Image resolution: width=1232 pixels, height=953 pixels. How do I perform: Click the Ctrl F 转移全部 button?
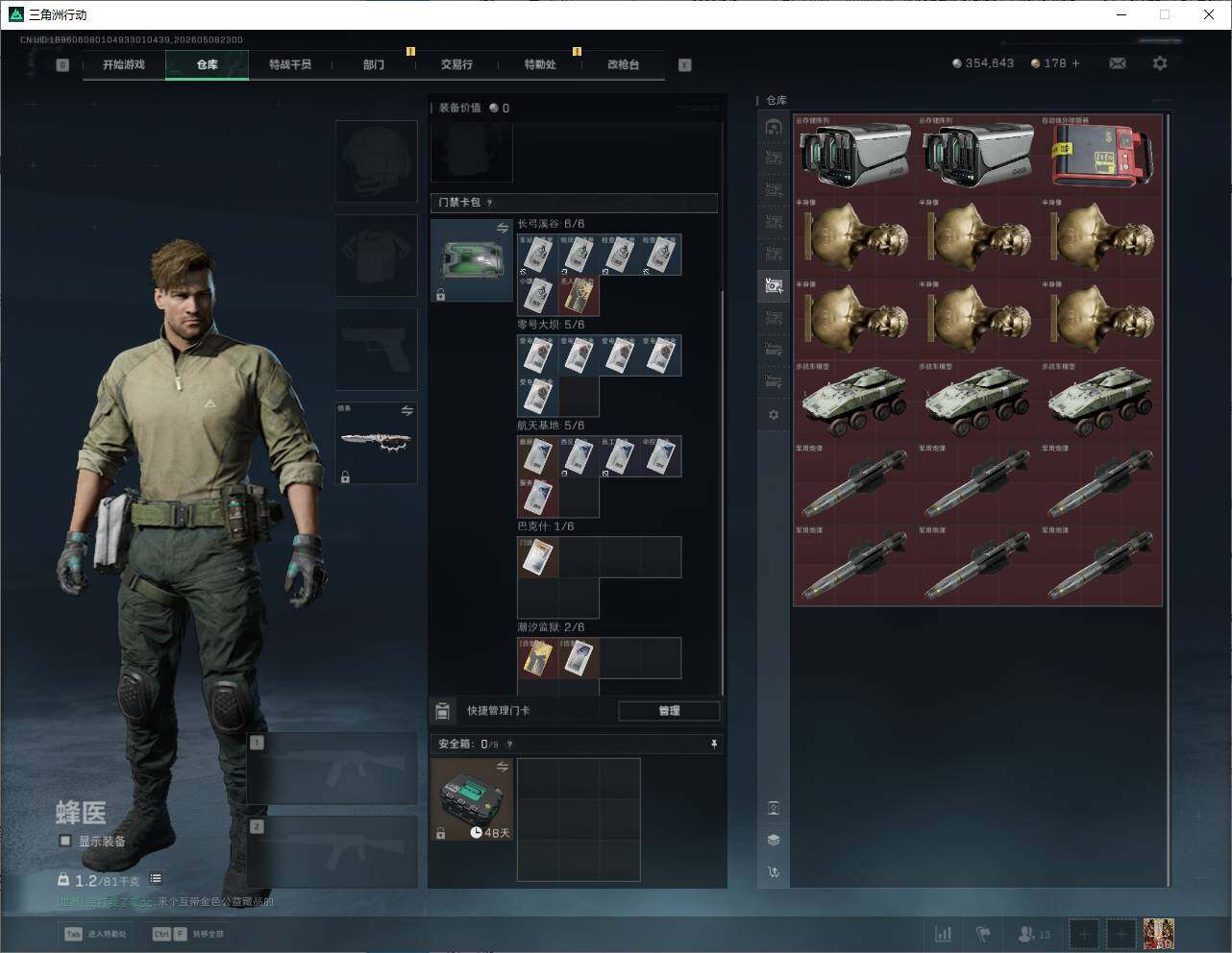click(x=187, y=934)
